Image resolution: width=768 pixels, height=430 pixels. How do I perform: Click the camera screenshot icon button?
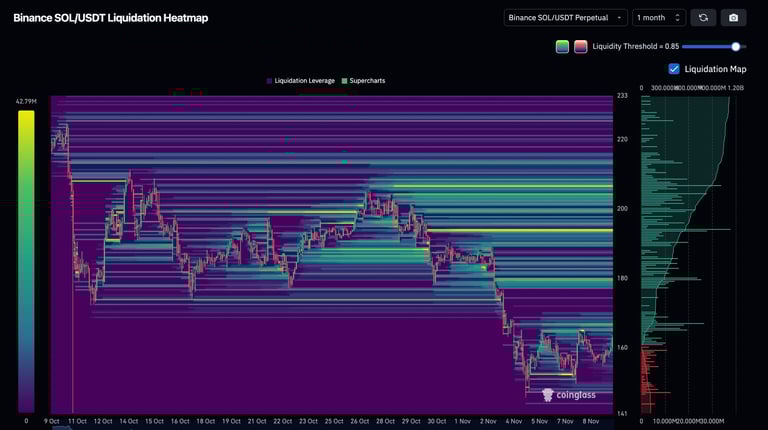733,18
